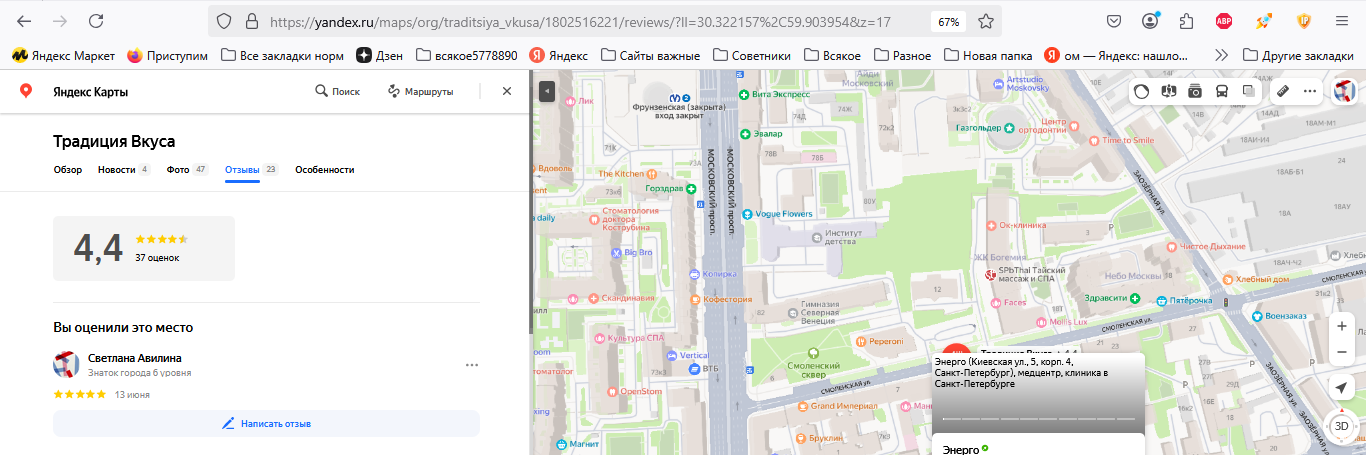Click the 37 оценок text
The image size is (1366, 455).
157,258
